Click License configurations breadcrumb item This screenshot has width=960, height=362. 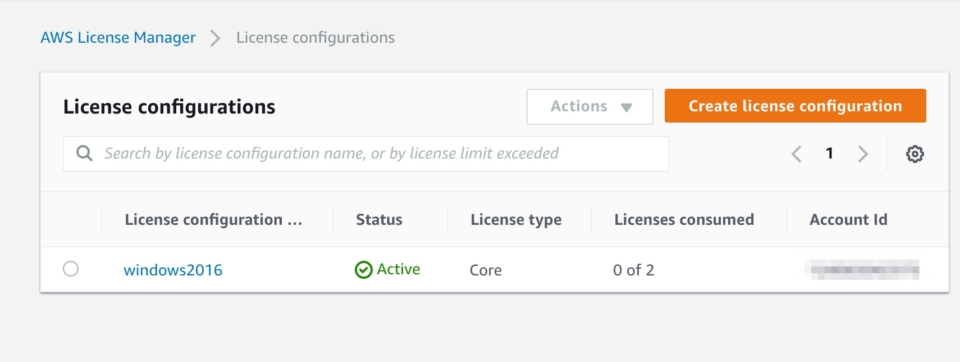click(315, 38)
